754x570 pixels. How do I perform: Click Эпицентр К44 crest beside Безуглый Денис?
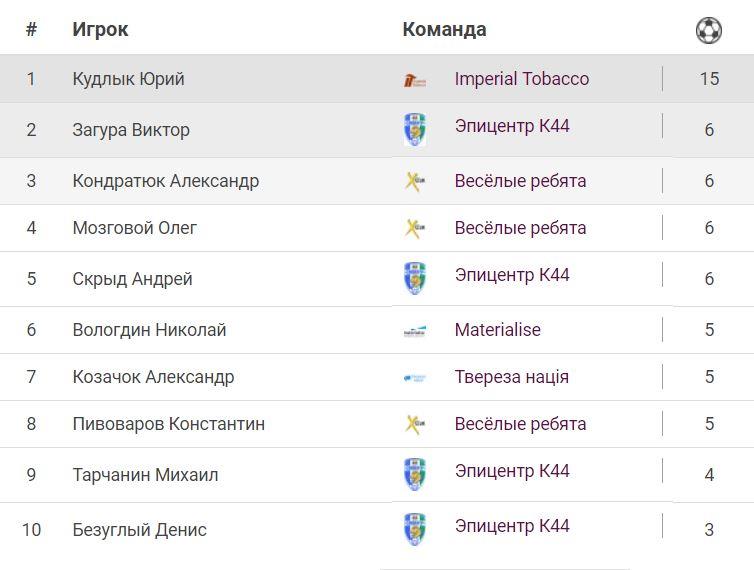415,529
